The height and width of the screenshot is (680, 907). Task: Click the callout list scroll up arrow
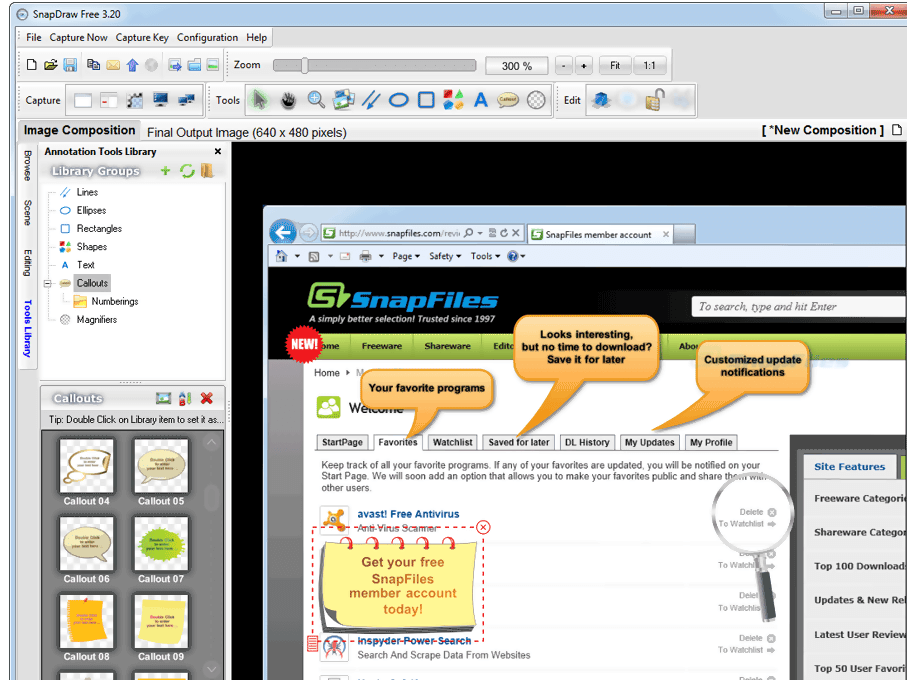[212, 443]
